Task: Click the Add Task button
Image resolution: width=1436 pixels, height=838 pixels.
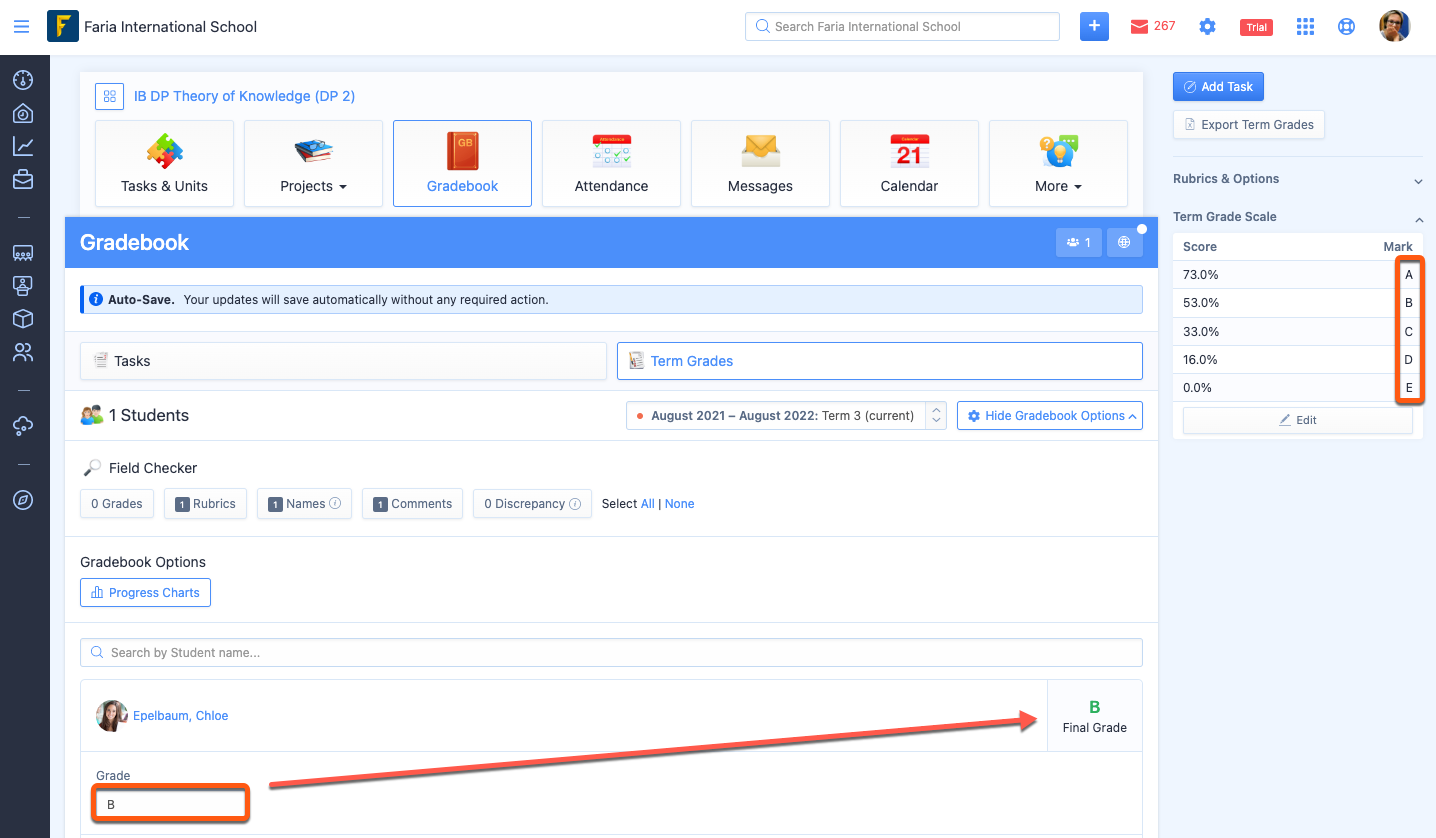Action: click(1219, 87)
